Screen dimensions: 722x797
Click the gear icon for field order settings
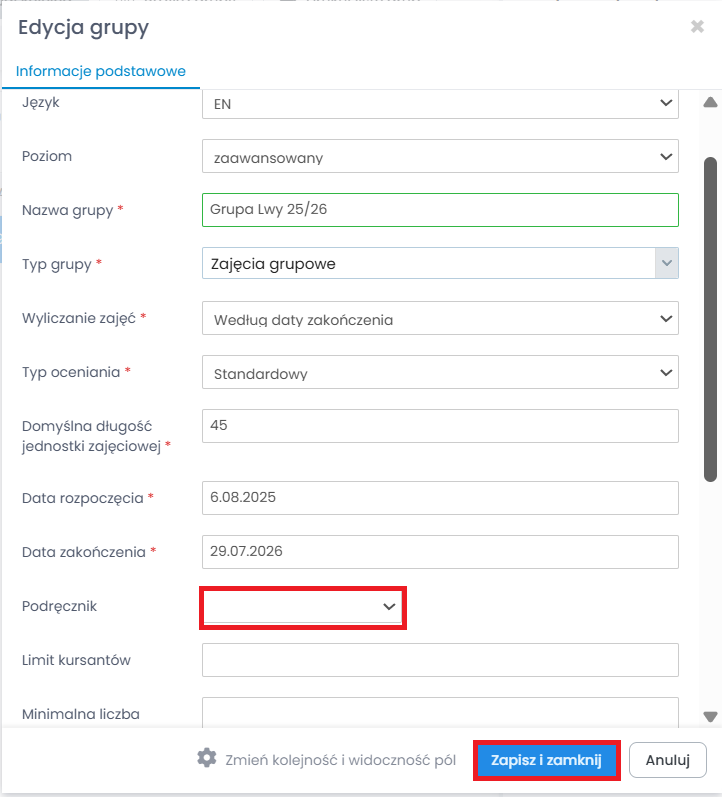click(x=207, y=758)
